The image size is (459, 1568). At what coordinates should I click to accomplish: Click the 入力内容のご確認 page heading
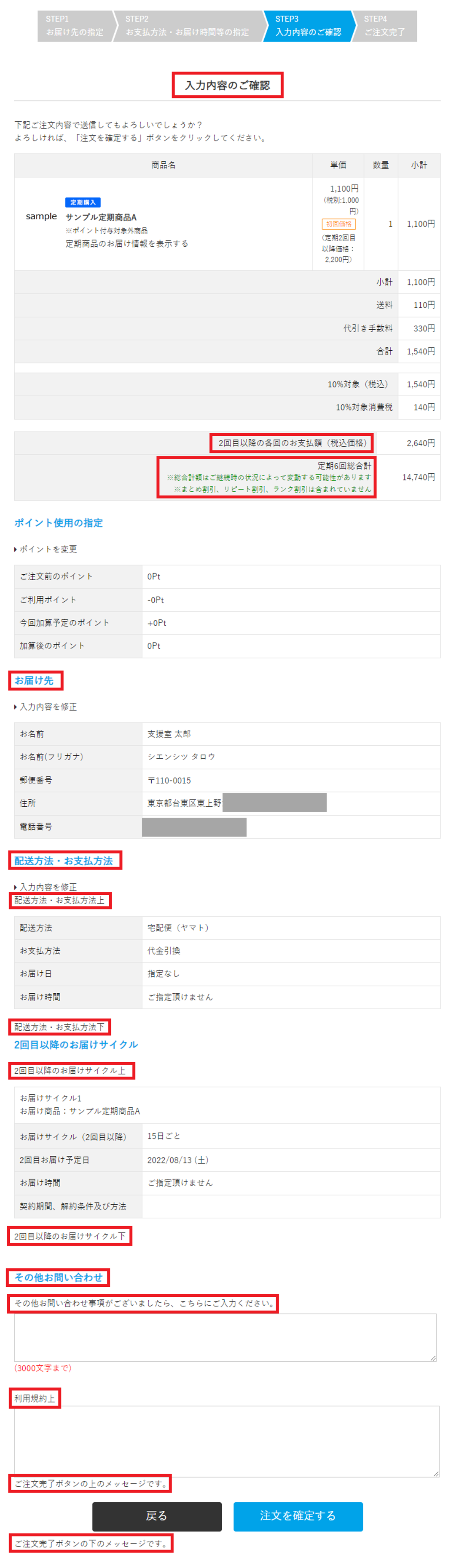pos(227,86)
